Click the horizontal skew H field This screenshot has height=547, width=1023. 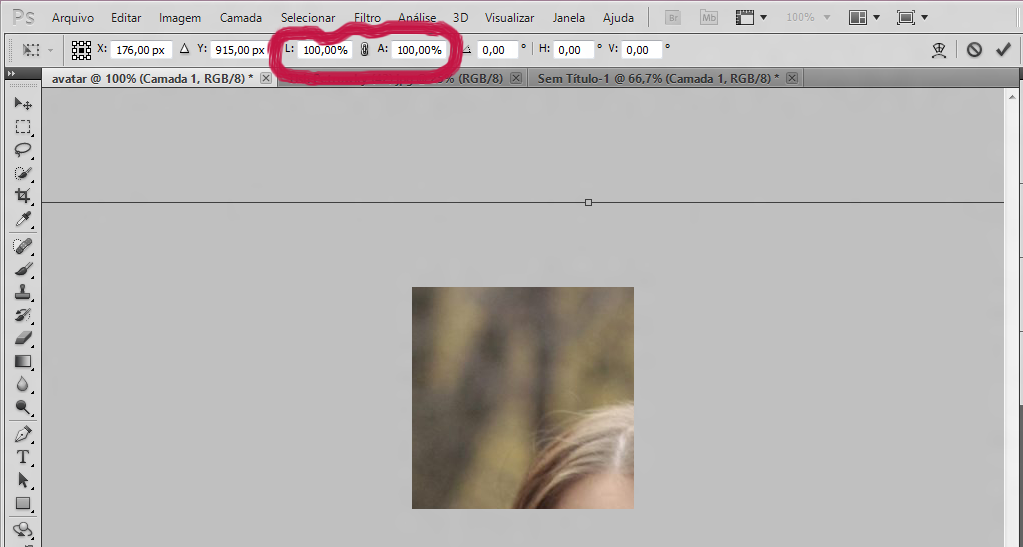coord(574,50)
